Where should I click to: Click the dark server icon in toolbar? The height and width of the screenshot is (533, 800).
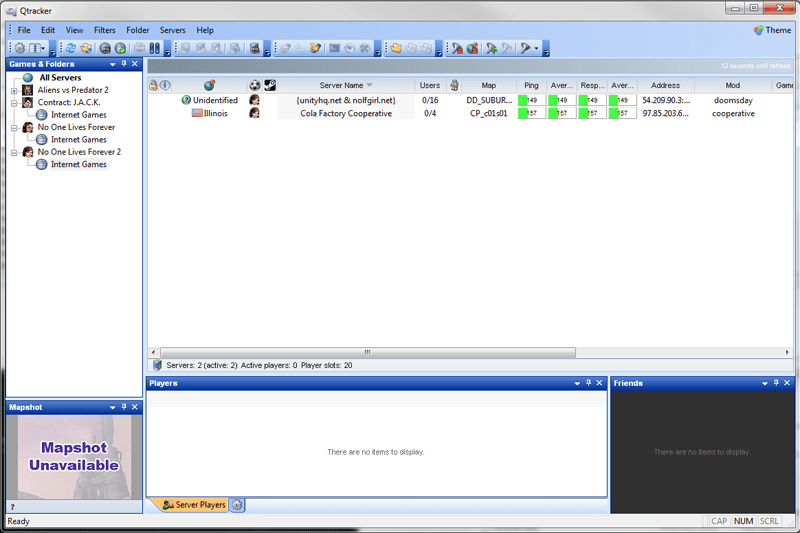[255, 48]
